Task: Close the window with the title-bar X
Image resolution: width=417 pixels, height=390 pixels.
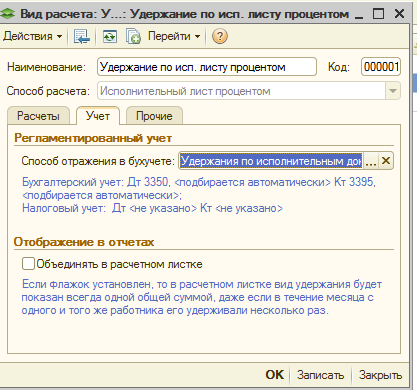Action: point(399,14)
